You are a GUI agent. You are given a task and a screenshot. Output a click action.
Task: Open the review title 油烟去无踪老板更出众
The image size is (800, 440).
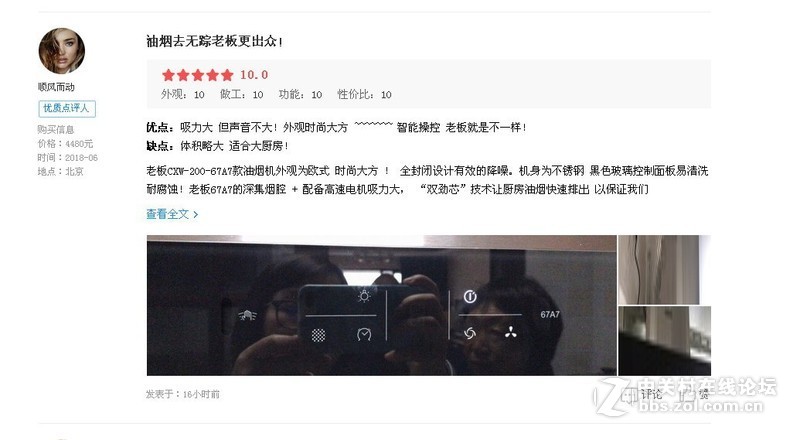[214, 41]
